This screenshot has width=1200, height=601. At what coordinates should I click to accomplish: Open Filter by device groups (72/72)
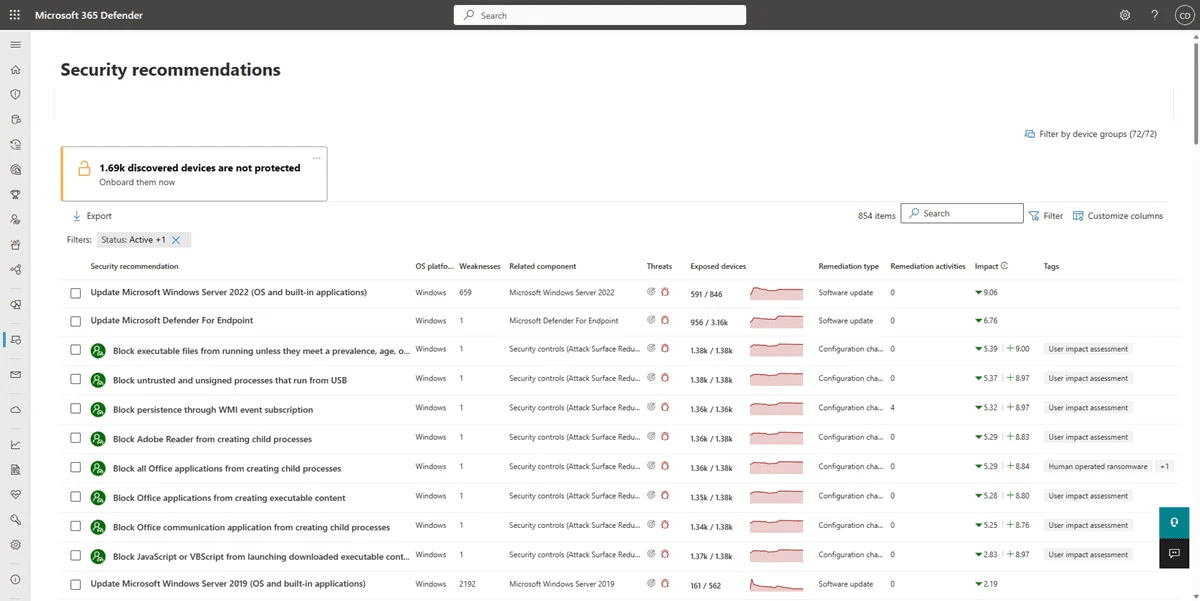(x=1091, y=133)
